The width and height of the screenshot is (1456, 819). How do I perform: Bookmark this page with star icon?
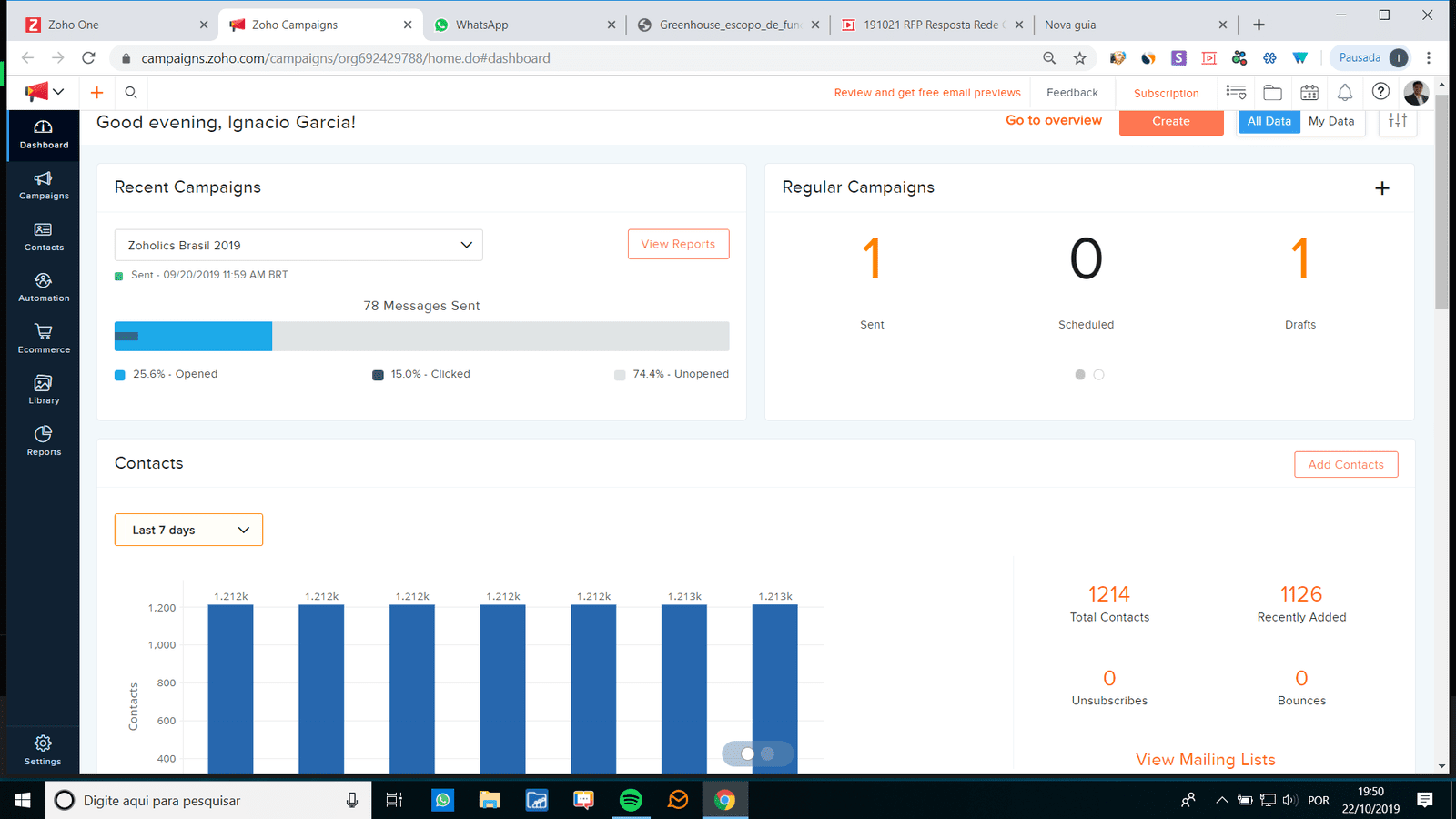click(x=1079, y=58)
